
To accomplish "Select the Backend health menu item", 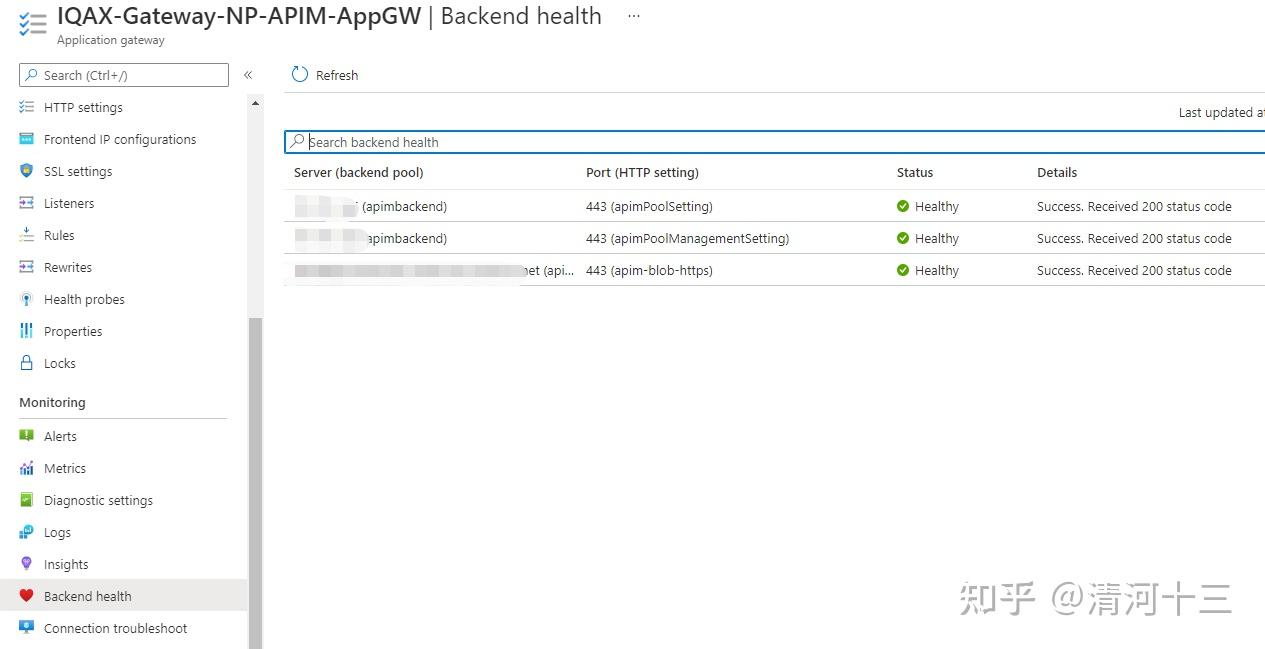I will (x=88, y=596).
